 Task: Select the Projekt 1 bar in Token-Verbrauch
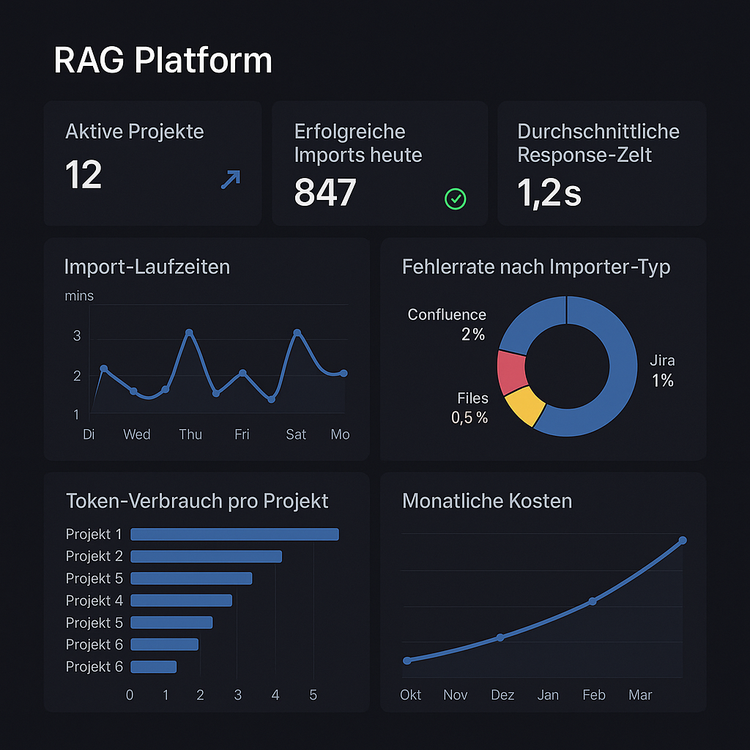(234, 534)
